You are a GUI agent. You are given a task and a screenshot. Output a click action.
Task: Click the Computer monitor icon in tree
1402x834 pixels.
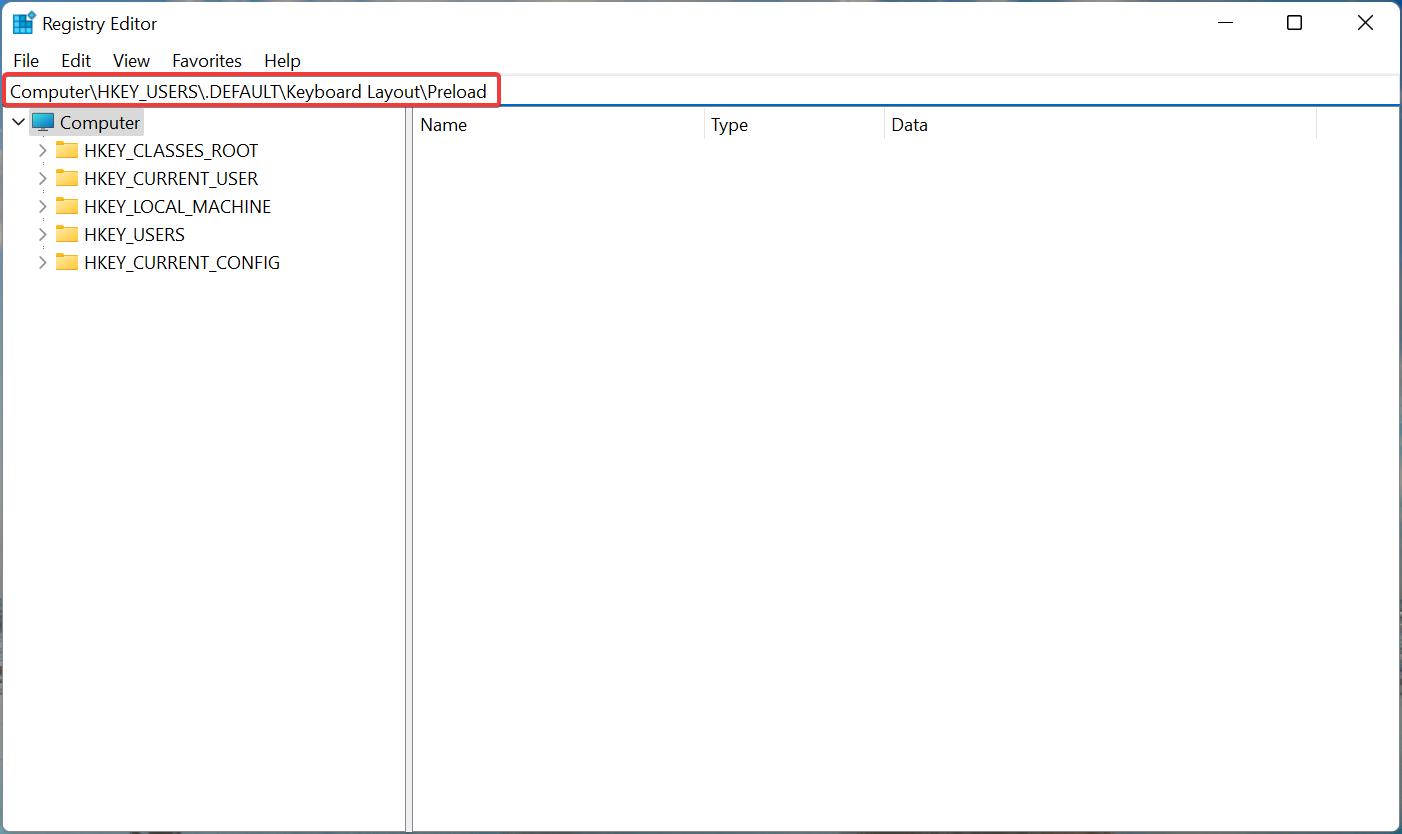(x=43, y=122)
